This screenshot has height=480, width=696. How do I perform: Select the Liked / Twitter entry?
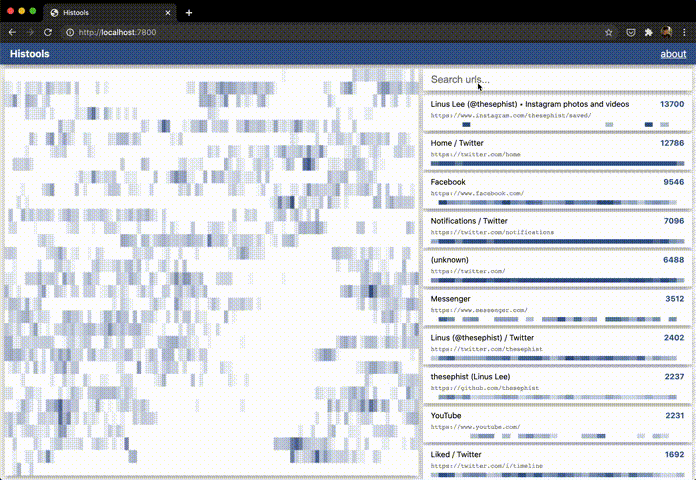557,463
